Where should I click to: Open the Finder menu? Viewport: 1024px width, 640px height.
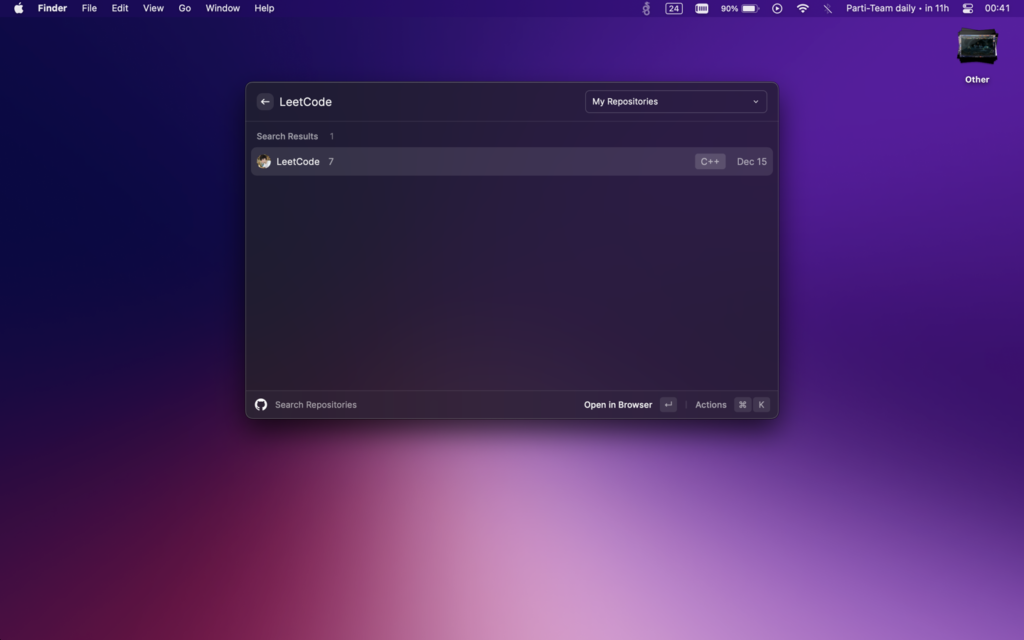[x=52, y=8]
